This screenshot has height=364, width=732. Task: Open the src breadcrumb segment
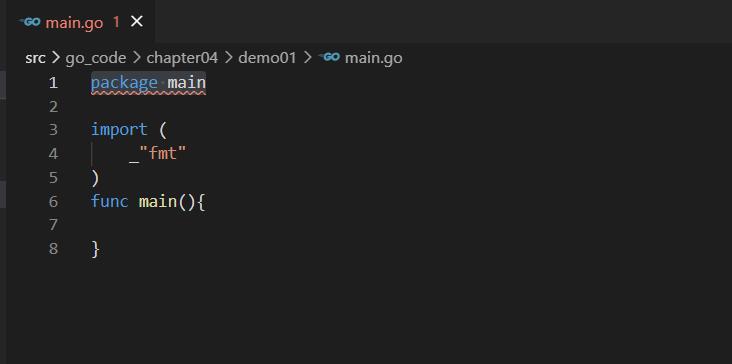coord(35,58)
